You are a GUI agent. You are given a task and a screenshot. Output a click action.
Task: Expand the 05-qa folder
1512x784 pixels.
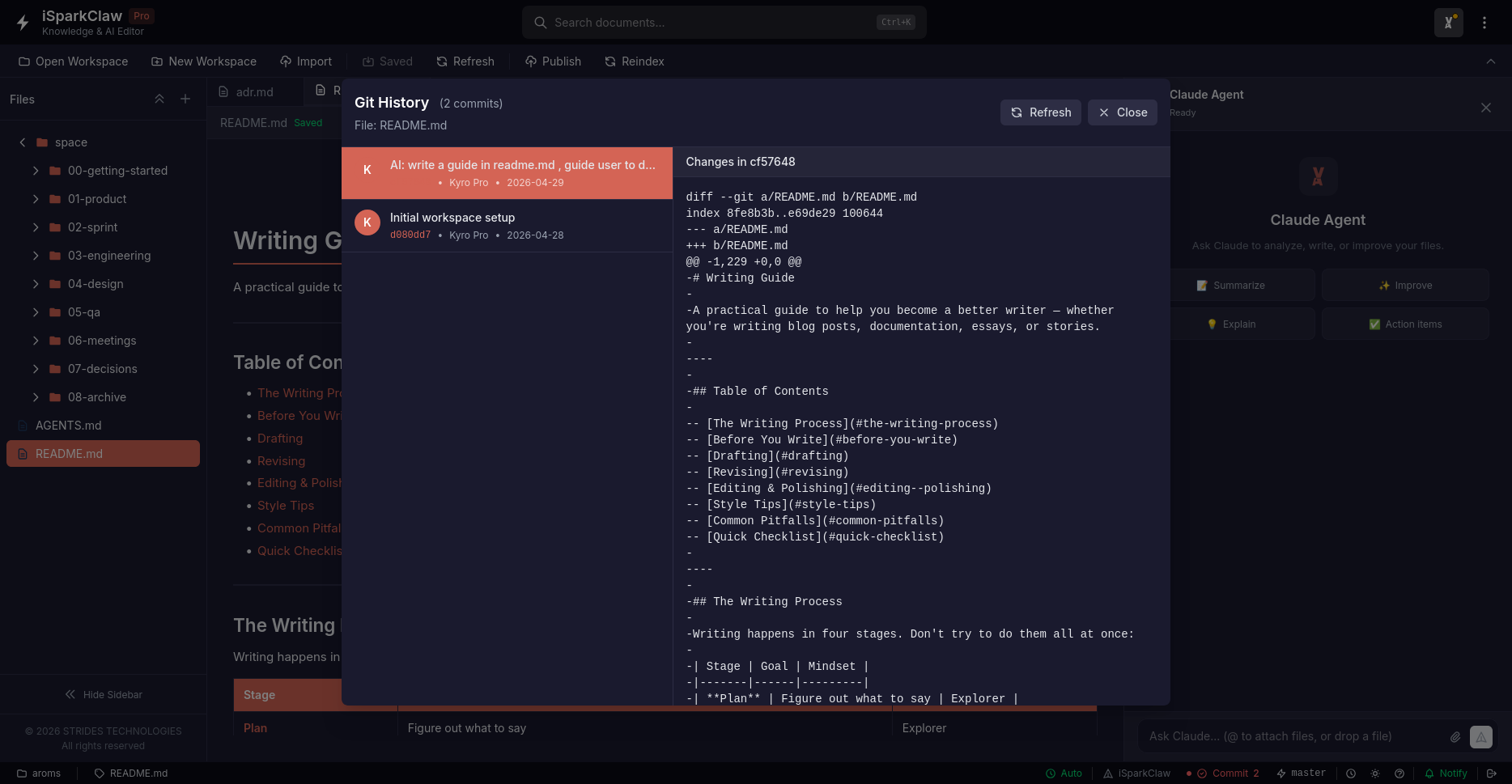[x=36, y=312]
